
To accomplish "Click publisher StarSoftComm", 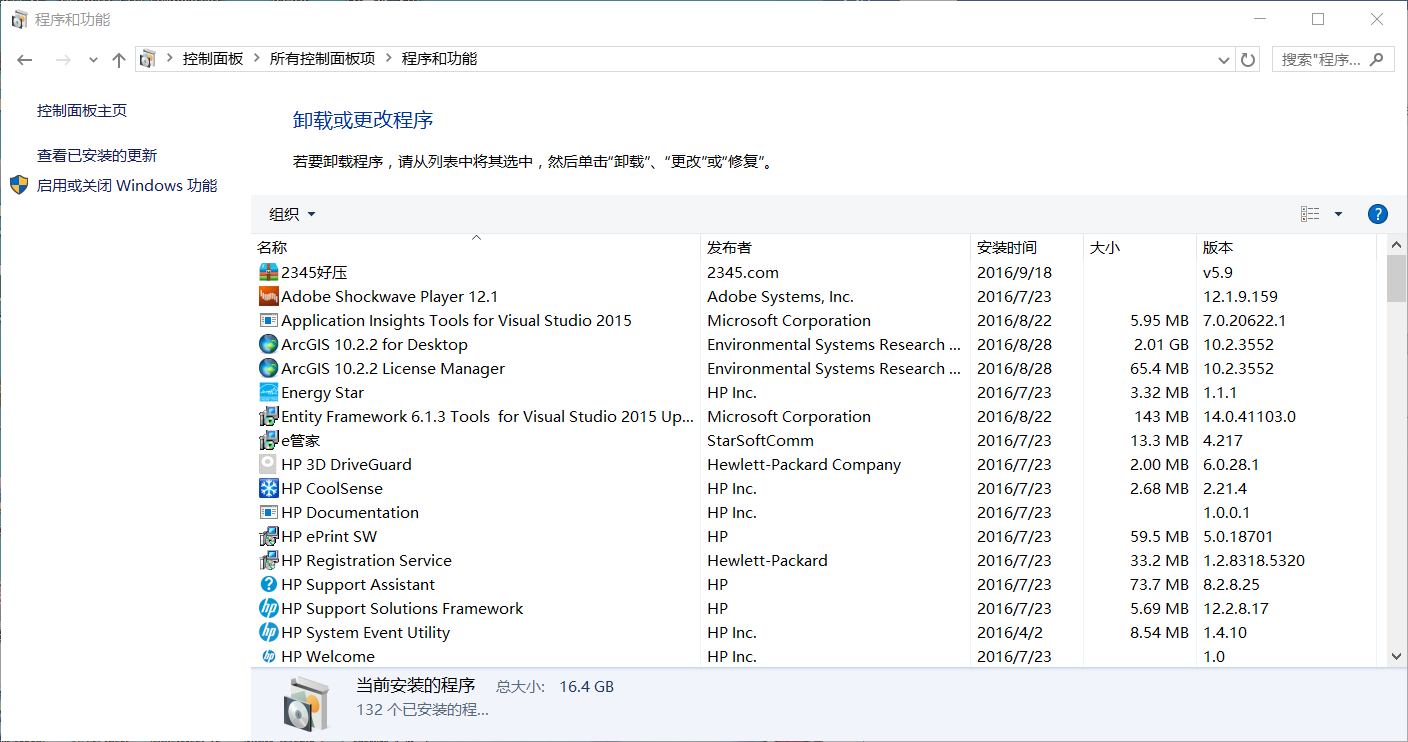I will click(x=761, y=440).
